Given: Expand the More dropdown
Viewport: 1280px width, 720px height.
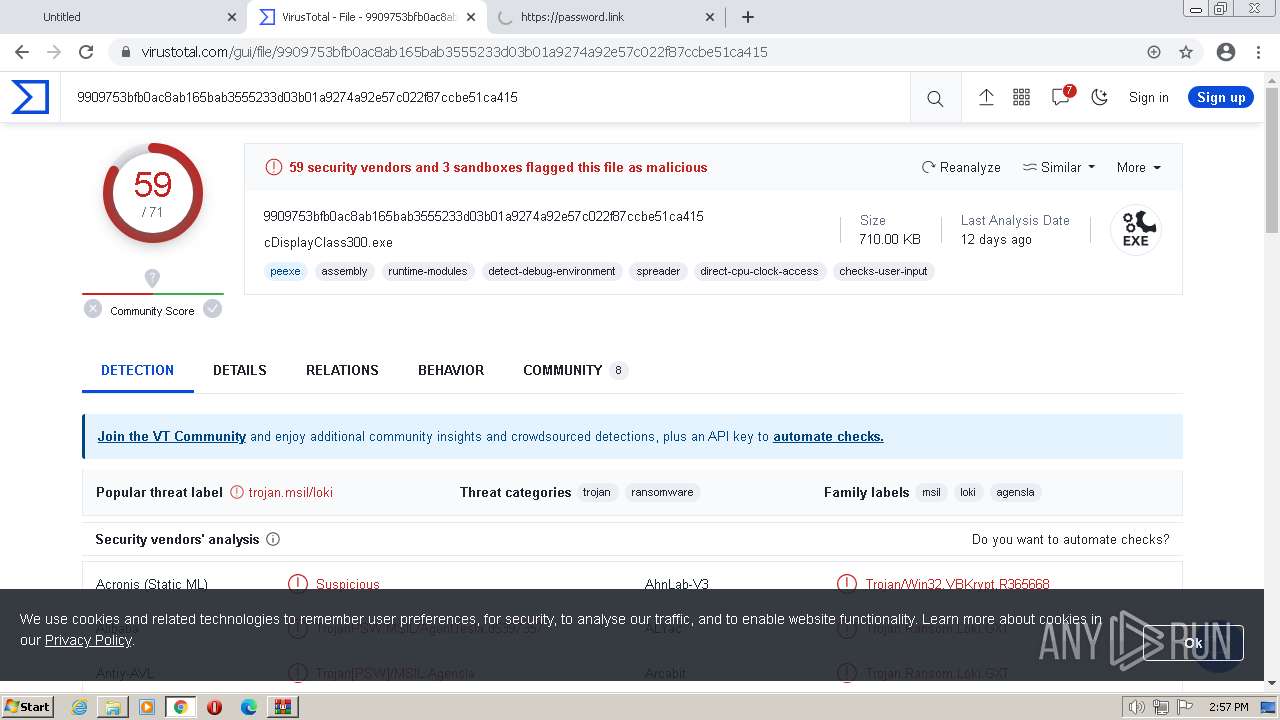Looking at the screenshot, I should pyautogui.click(x=1139, y=167).
